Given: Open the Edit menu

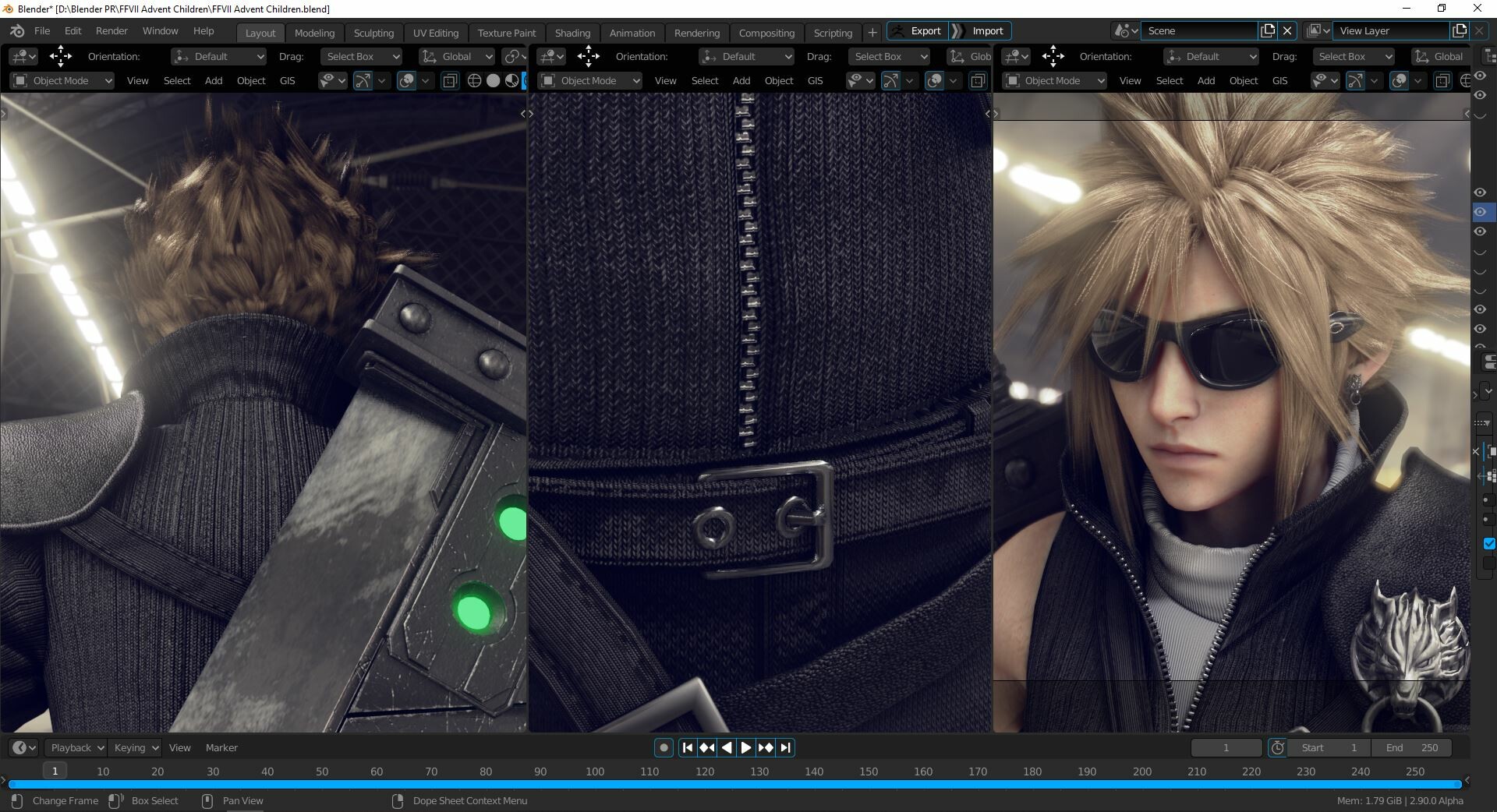Looking at the screenshot, I should pyautogui.click(x=73, y=31).
